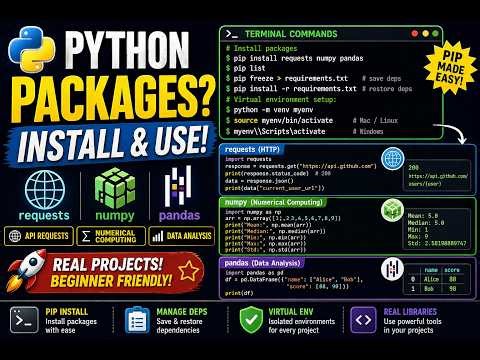Click the 'Median: 5.0' output value
Viewport: 480px width, 360px height.
click(426, 223)
